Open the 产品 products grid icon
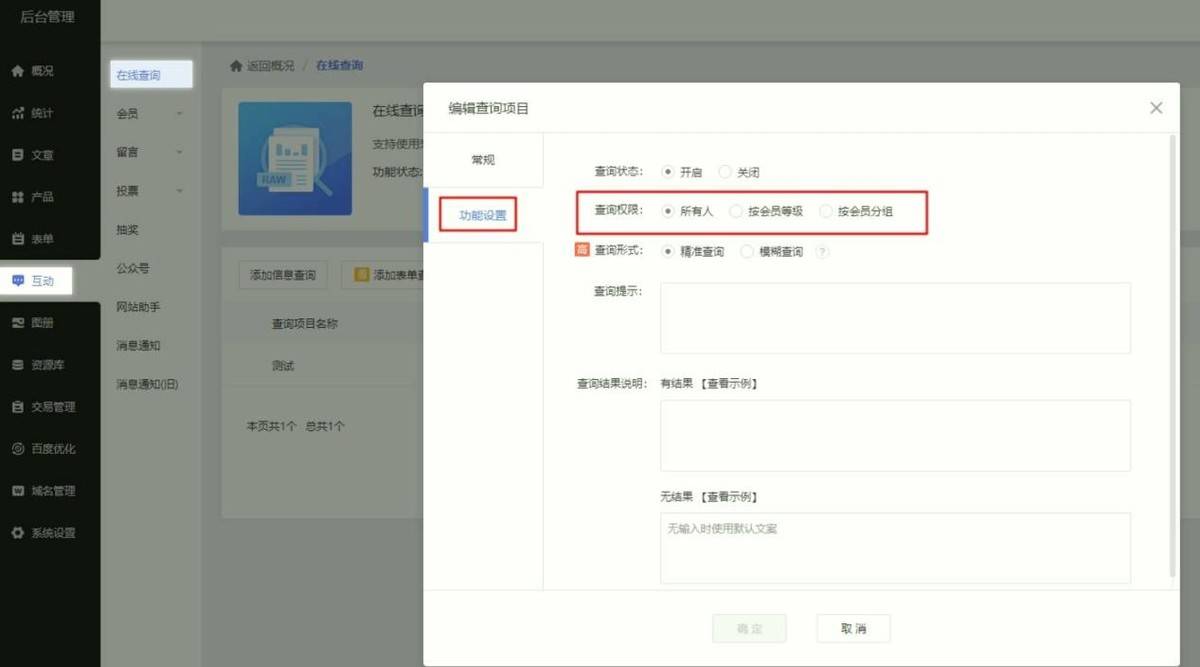 (17, 197)
